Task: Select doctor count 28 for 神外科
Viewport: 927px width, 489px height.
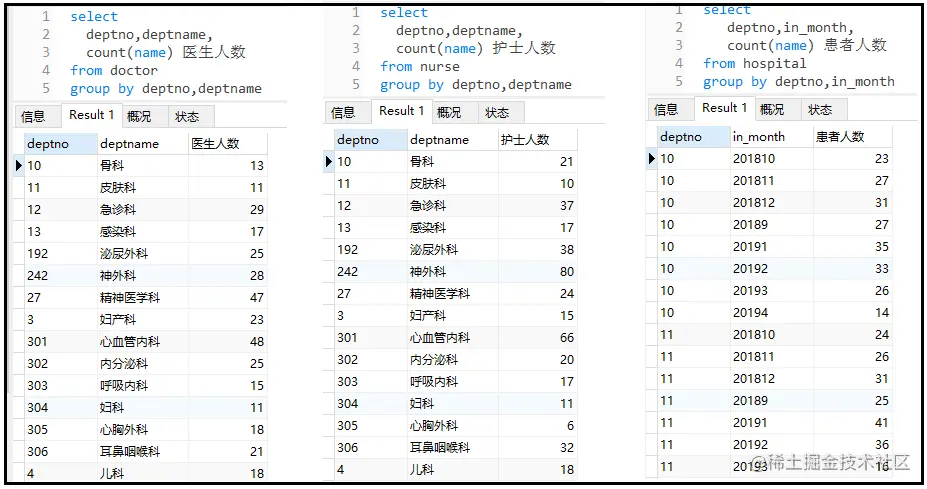Action: pyautogui.click(x=228, y=276)
